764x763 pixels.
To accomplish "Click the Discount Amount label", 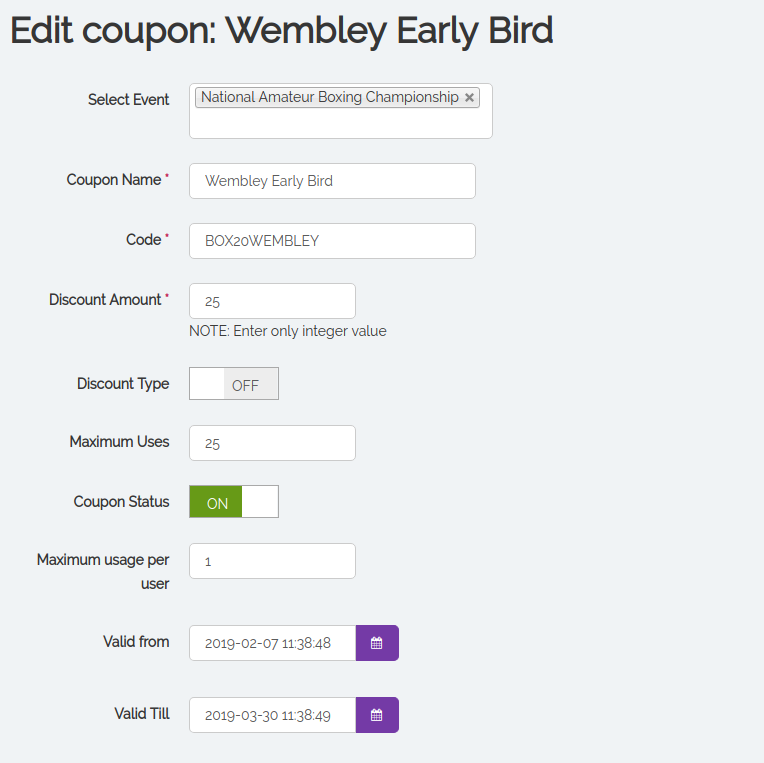I will (x=104, y=300).
